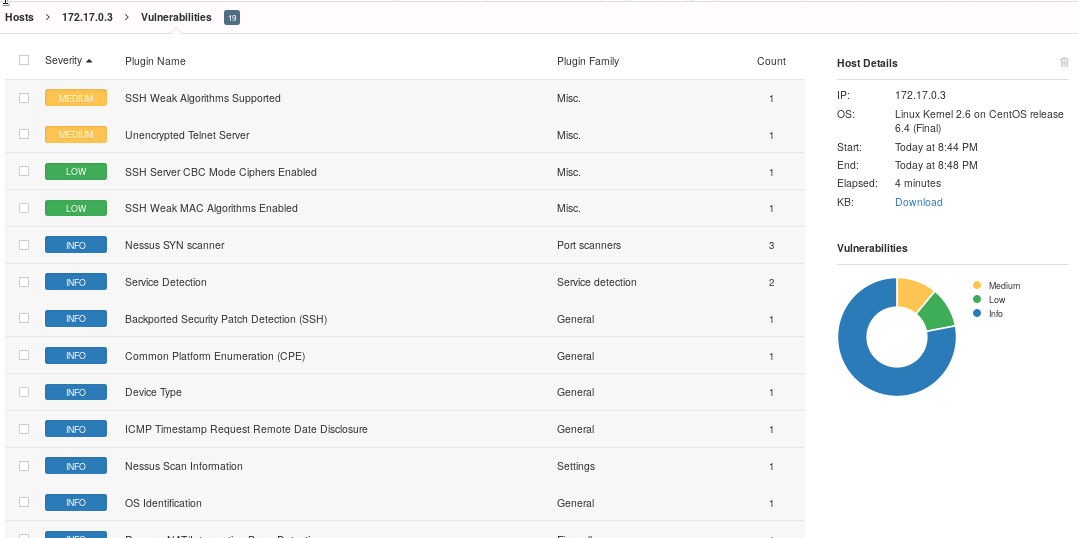Sort by the Severity column arrow
Viewport: 1078px width, 538px height.
tap(89, 61)
